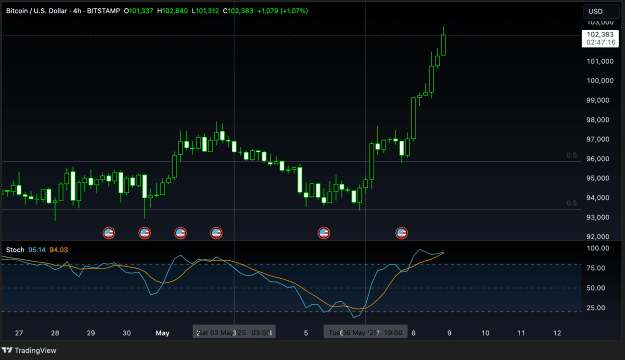The image size is (625, 360).
Task: Click the bar countdown 02:47:16
Action: tap(601, 42)
